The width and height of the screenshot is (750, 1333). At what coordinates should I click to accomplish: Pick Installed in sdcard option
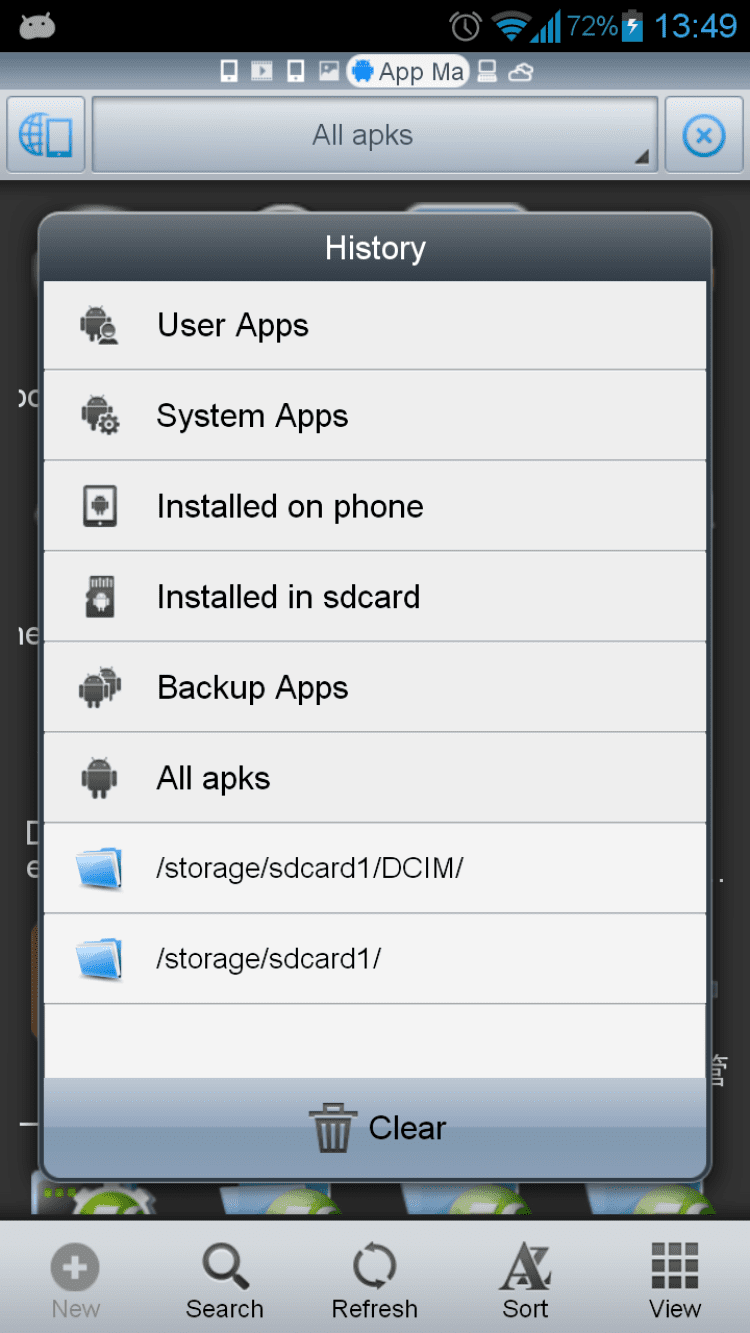click(x=375, y=597)
